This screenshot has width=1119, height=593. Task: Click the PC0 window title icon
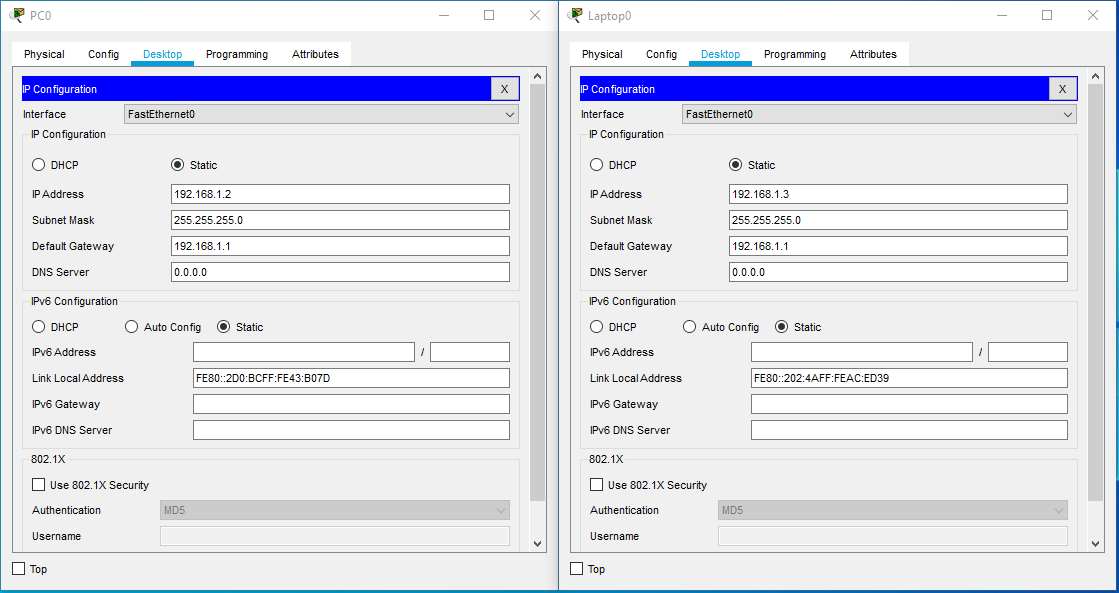(x=16, y=15)
